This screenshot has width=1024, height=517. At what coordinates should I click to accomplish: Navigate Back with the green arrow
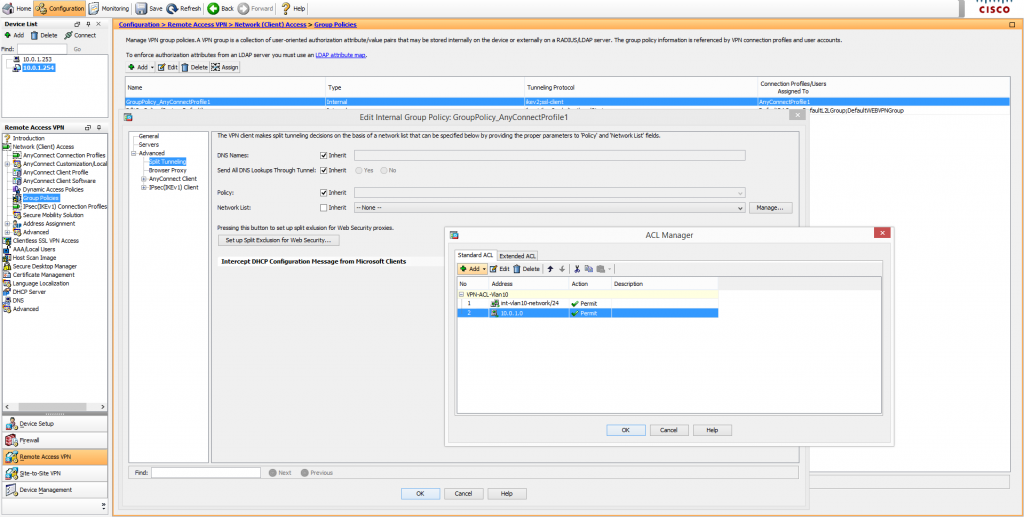221,8
